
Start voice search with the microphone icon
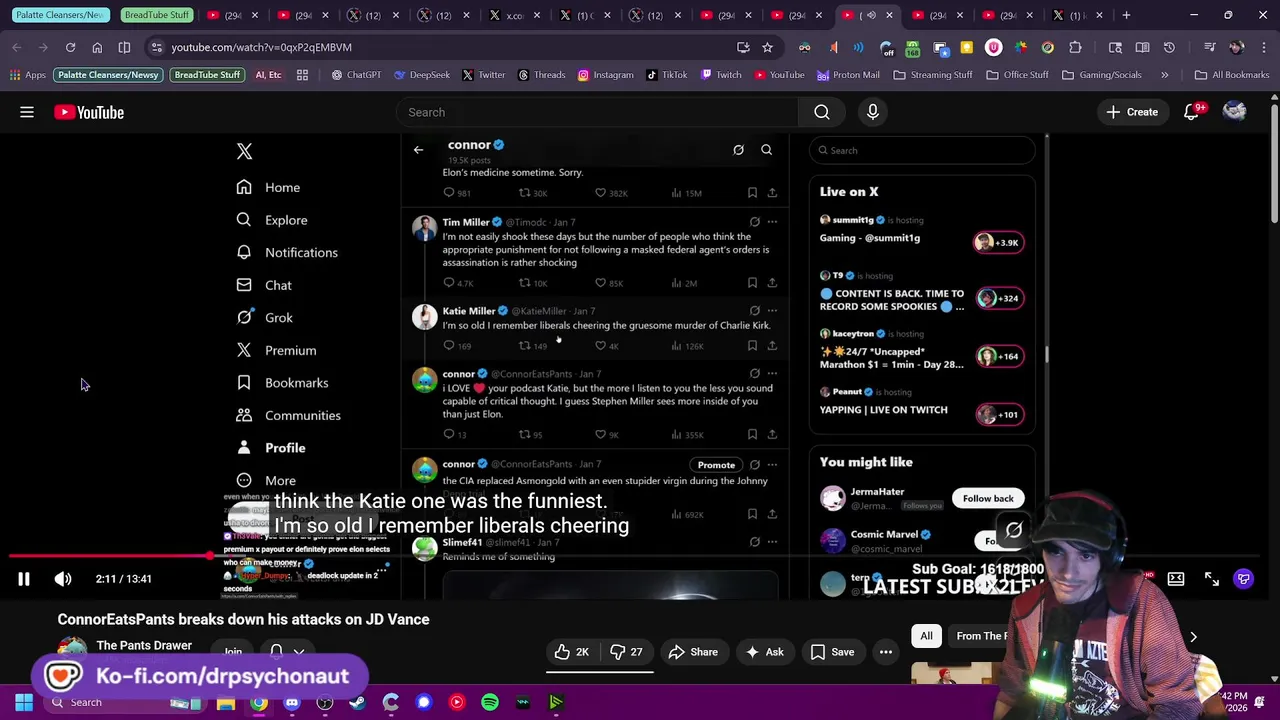pyautogui.click(x=873, y=112)
